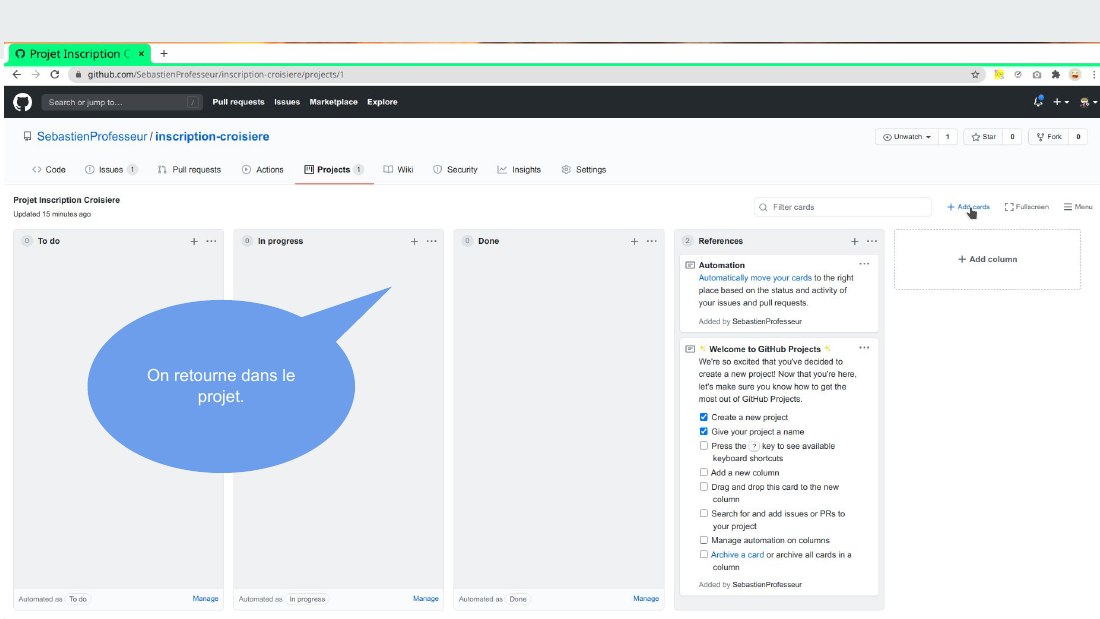Viewport: 1100px width, 619px height.
Task: Open repository Settings tab
Action: 584,170
